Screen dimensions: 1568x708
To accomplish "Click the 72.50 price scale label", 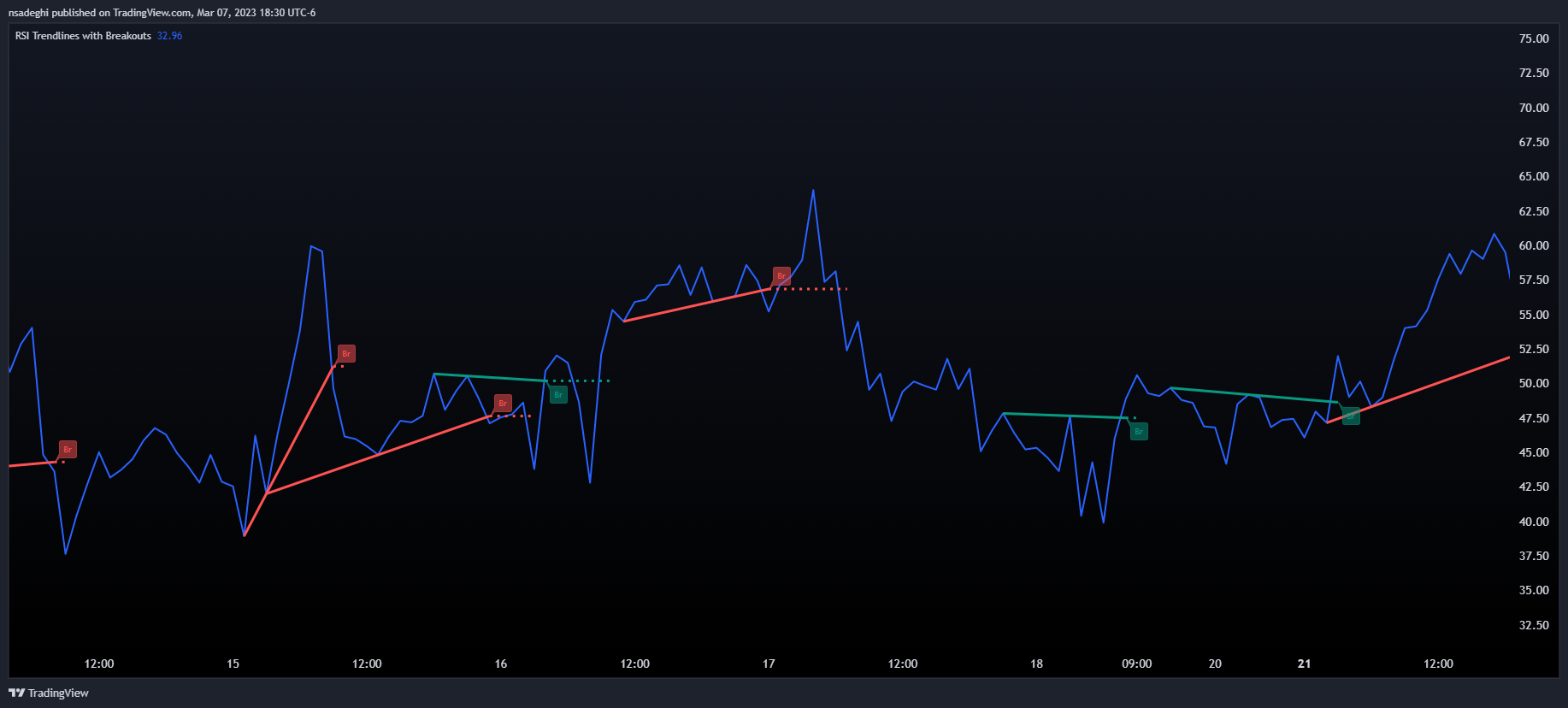I will 1534,73.
